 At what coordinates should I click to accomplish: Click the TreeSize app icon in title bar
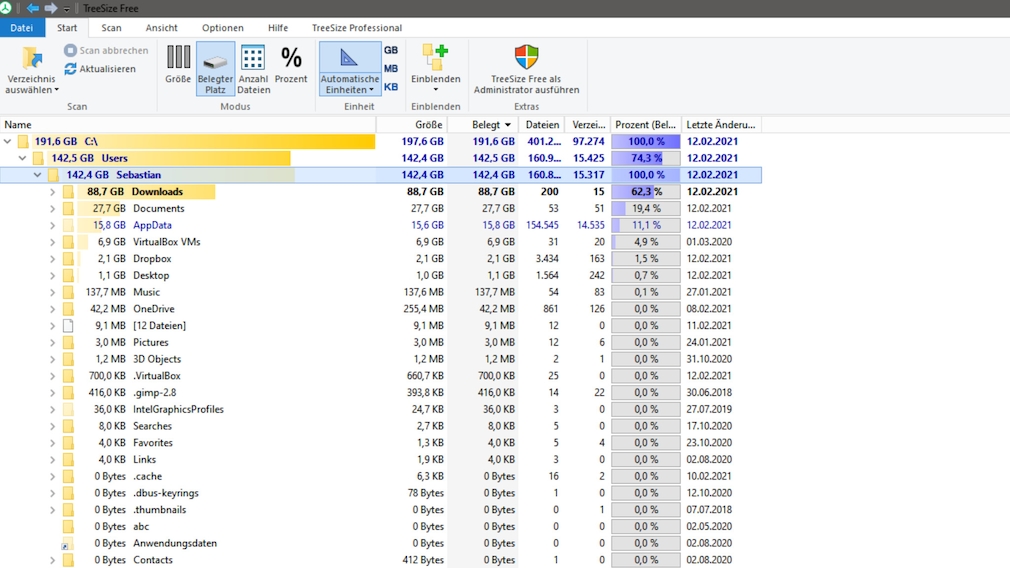tap(6, 8)
